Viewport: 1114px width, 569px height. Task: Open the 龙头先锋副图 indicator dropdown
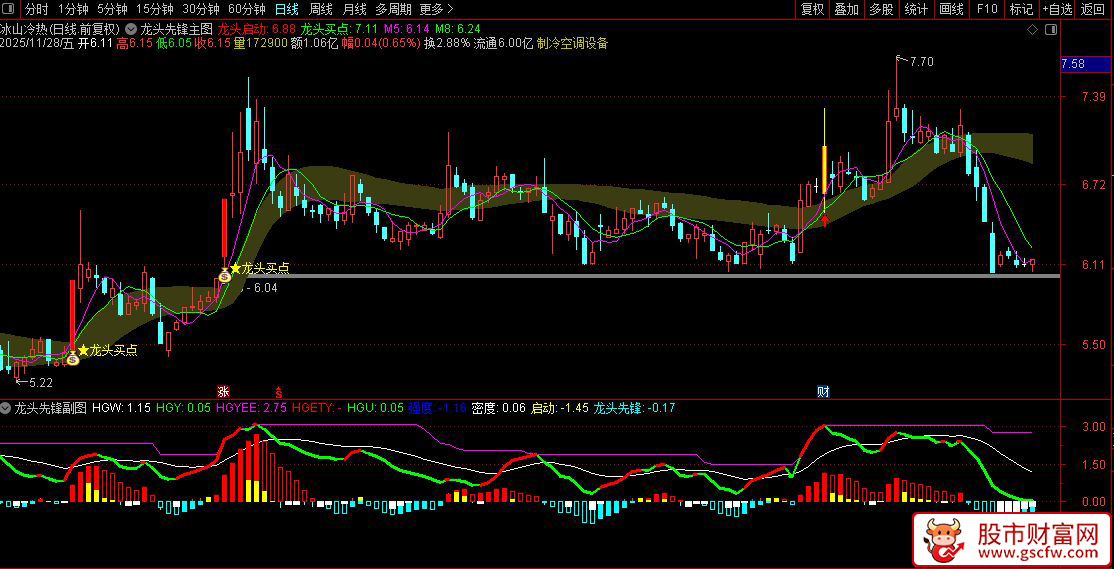[7, 408]
